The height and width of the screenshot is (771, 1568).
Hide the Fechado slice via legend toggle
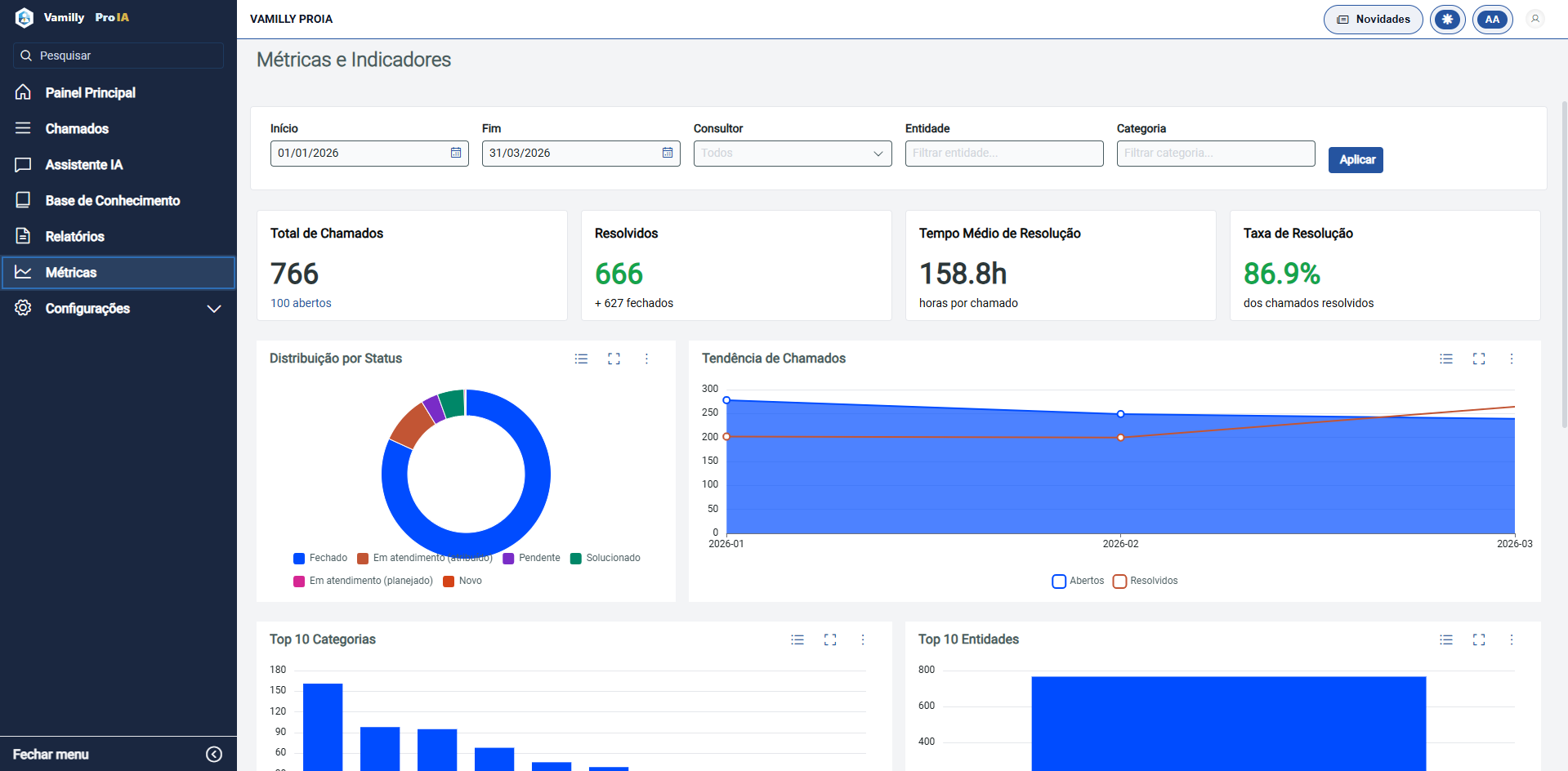(x=298, y=559)
